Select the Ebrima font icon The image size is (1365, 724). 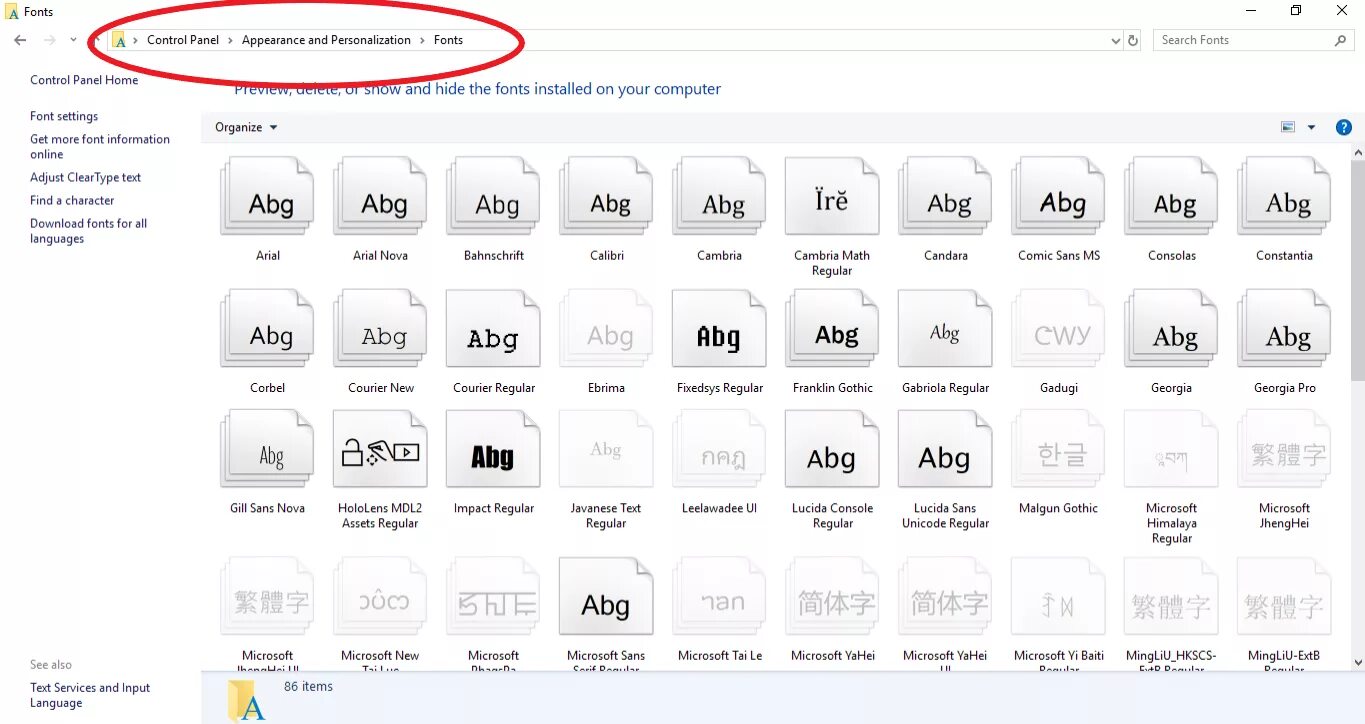point(606,328)
